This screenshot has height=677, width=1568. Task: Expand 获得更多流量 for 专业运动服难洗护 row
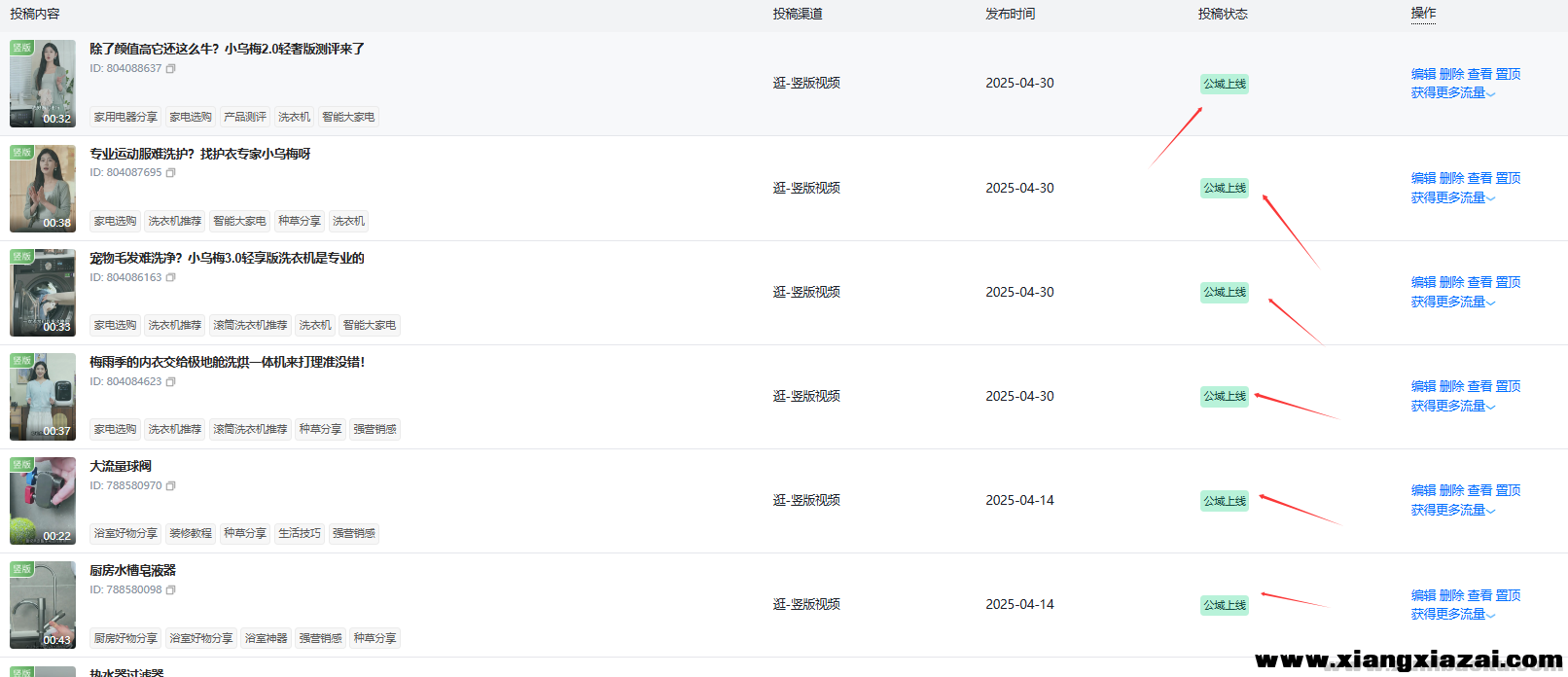(x=1453, y=198)
